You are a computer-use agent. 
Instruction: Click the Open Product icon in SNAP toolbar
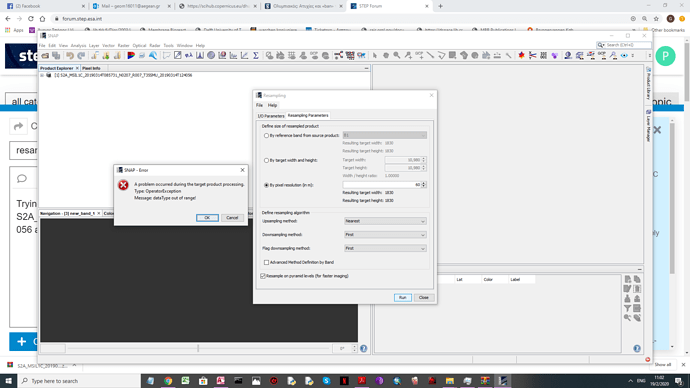(45, 55)
